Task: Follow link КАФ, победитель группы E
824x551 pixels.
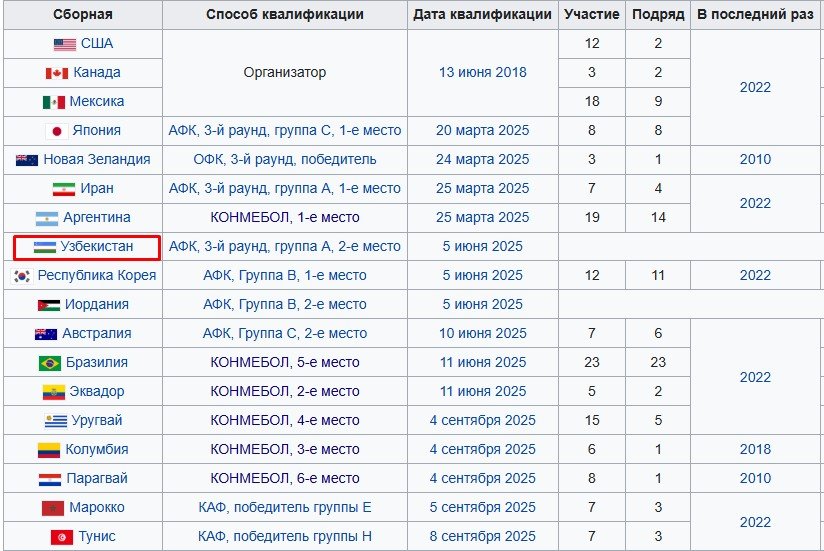Action: point(285,507)
